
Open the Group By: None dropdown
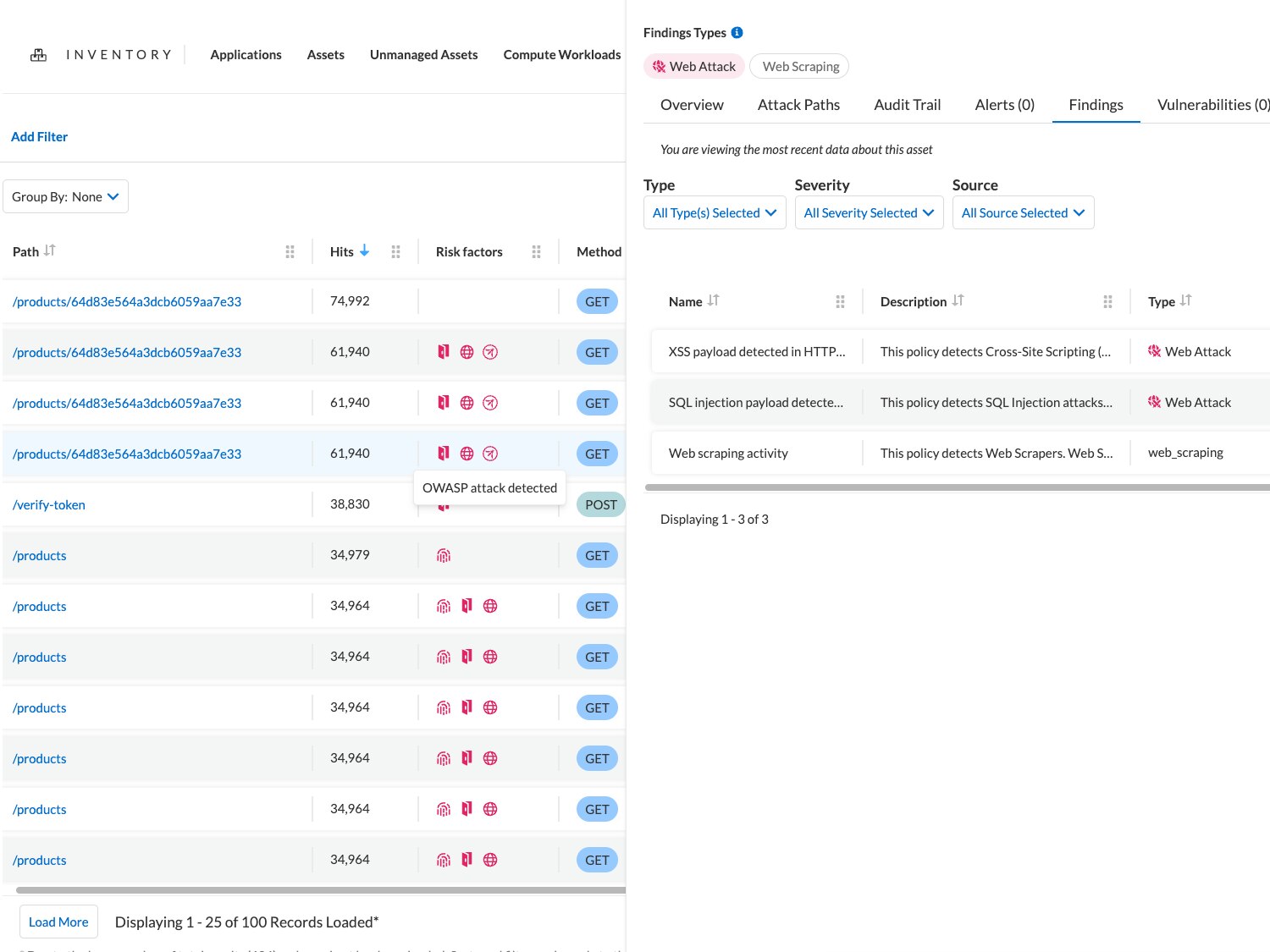[65, 196]
